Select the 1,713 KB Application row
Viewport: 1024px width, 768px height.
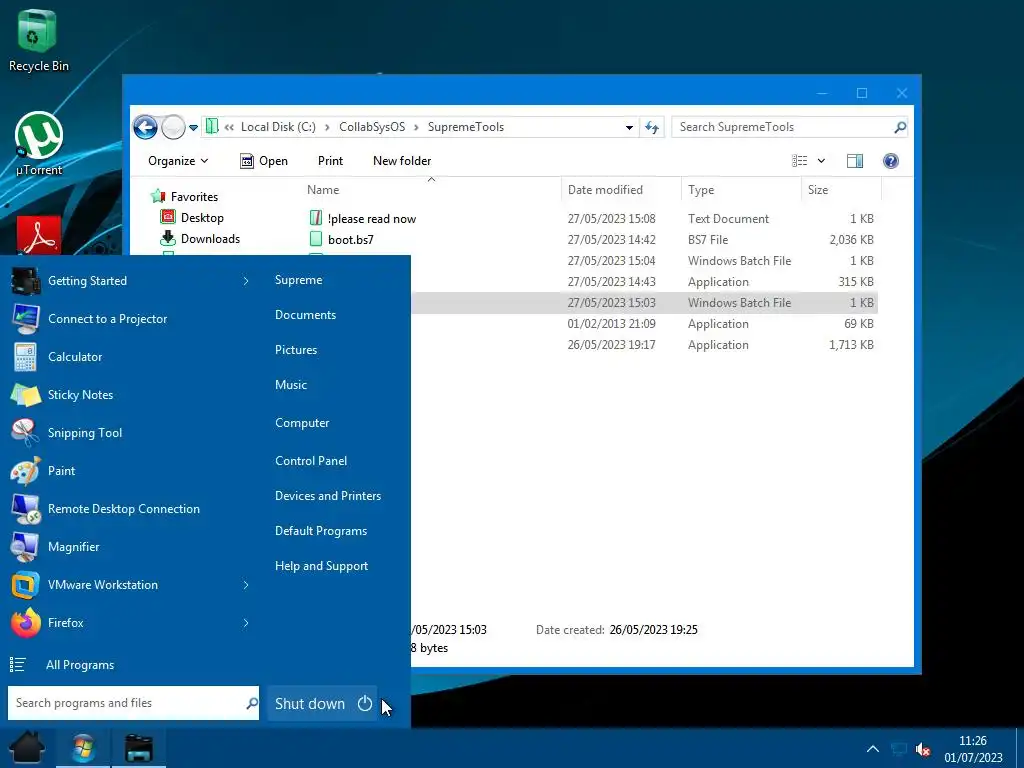(644, 345)
